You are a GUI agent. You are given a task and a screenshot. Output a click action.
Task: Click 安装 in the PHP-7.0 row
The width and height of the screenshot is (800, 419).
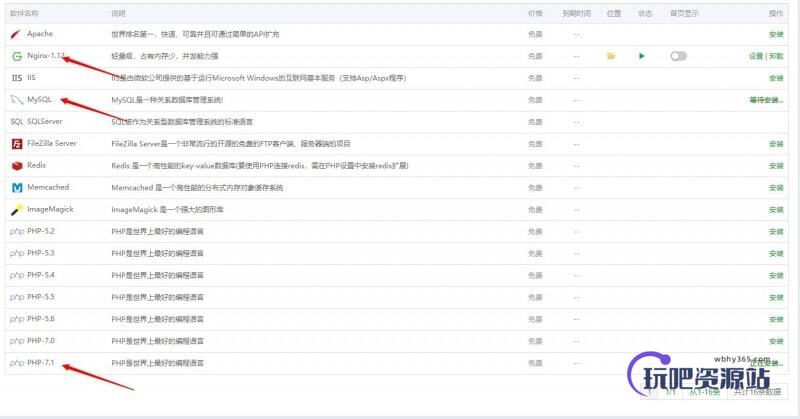[x=776, y=341]
